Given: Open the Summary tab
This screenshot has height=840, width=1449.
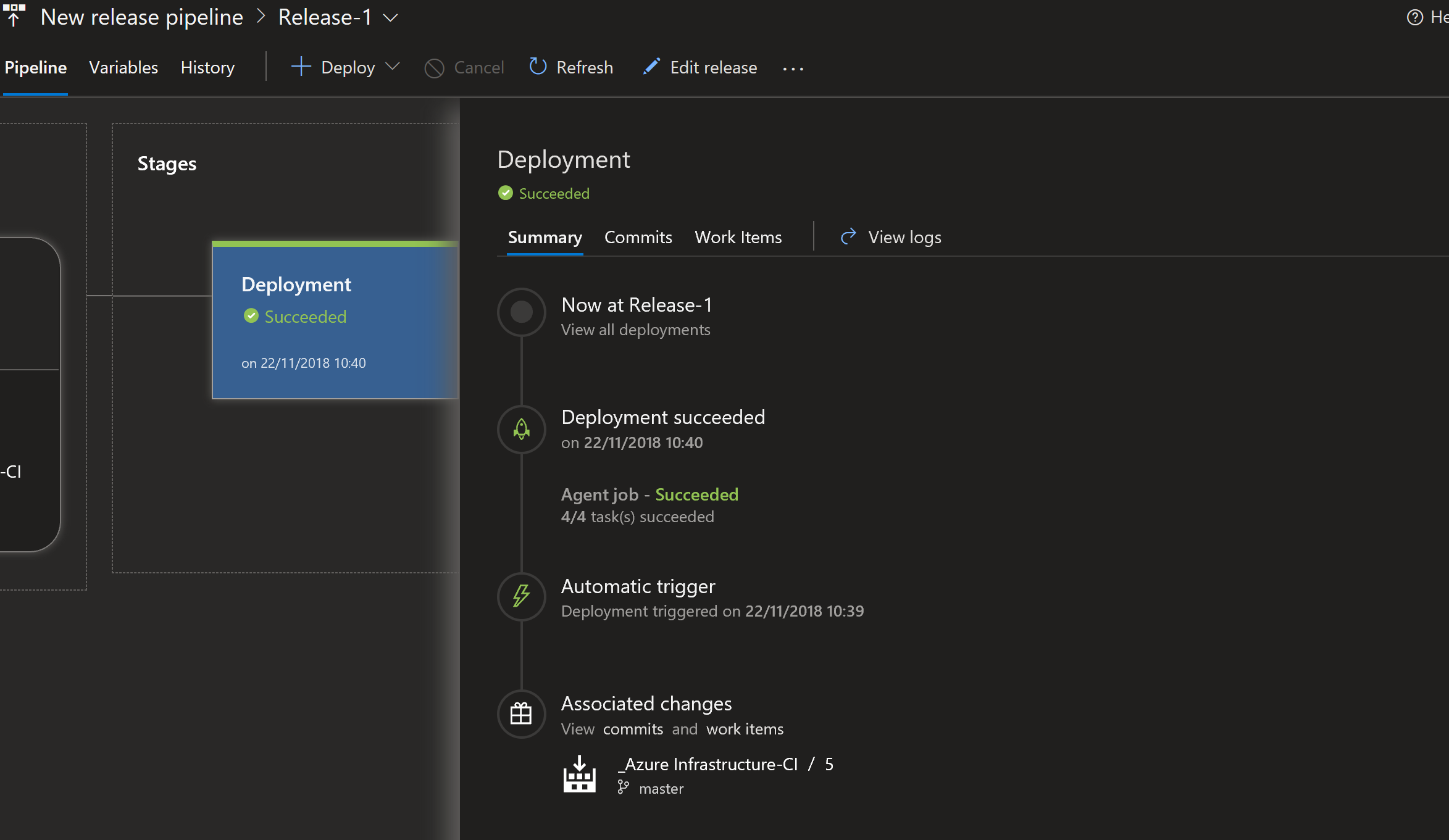Looking at the screenshot, I should [545, 237].
